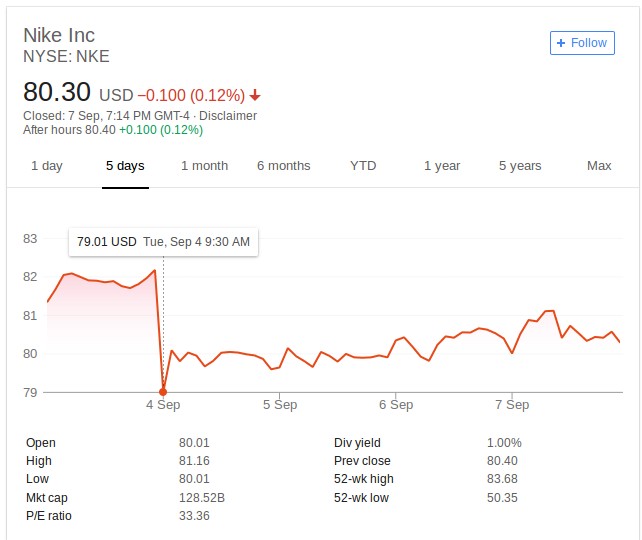The width and height of the screenshot is (642, 540).
Task: Click the 7 Sep axis label
Action: 512,405
